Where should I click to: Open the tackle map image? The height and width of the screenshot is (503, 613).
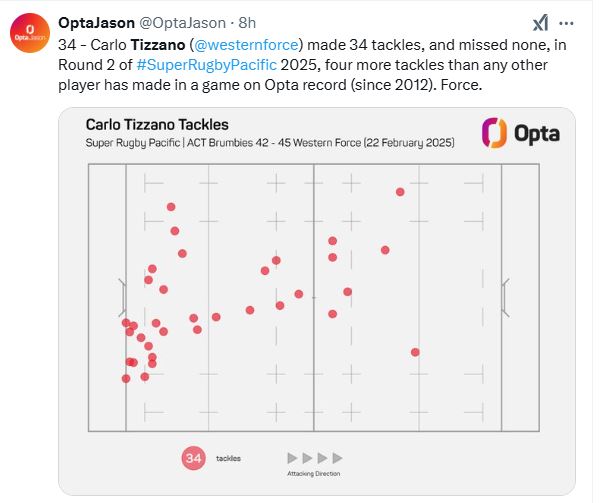pyautogui.click(x=317, y=301)
